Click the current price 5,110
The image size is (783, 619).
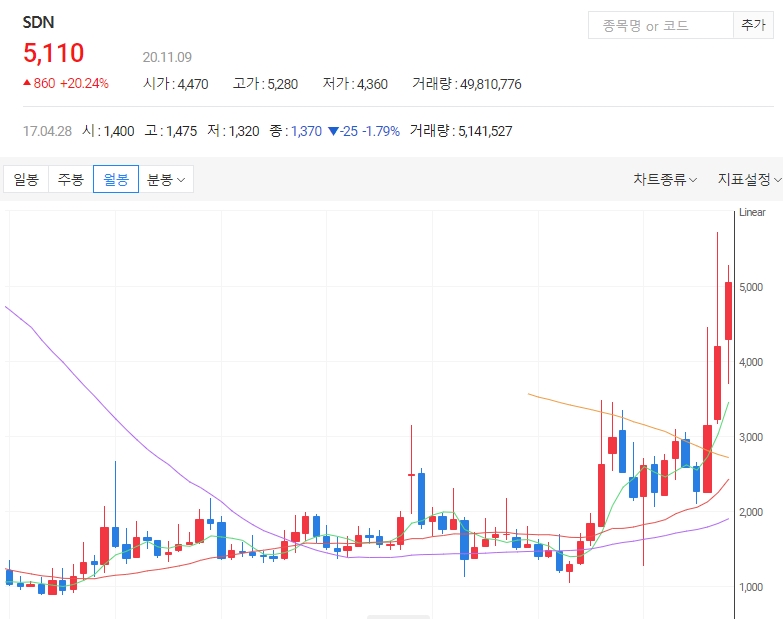53,53
